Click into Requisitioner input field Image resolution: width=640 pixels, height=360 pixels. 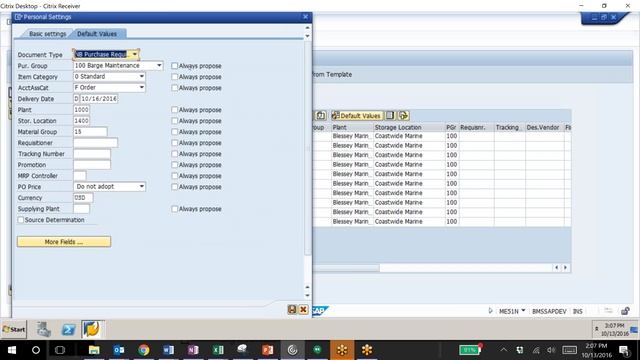point(96,143)
